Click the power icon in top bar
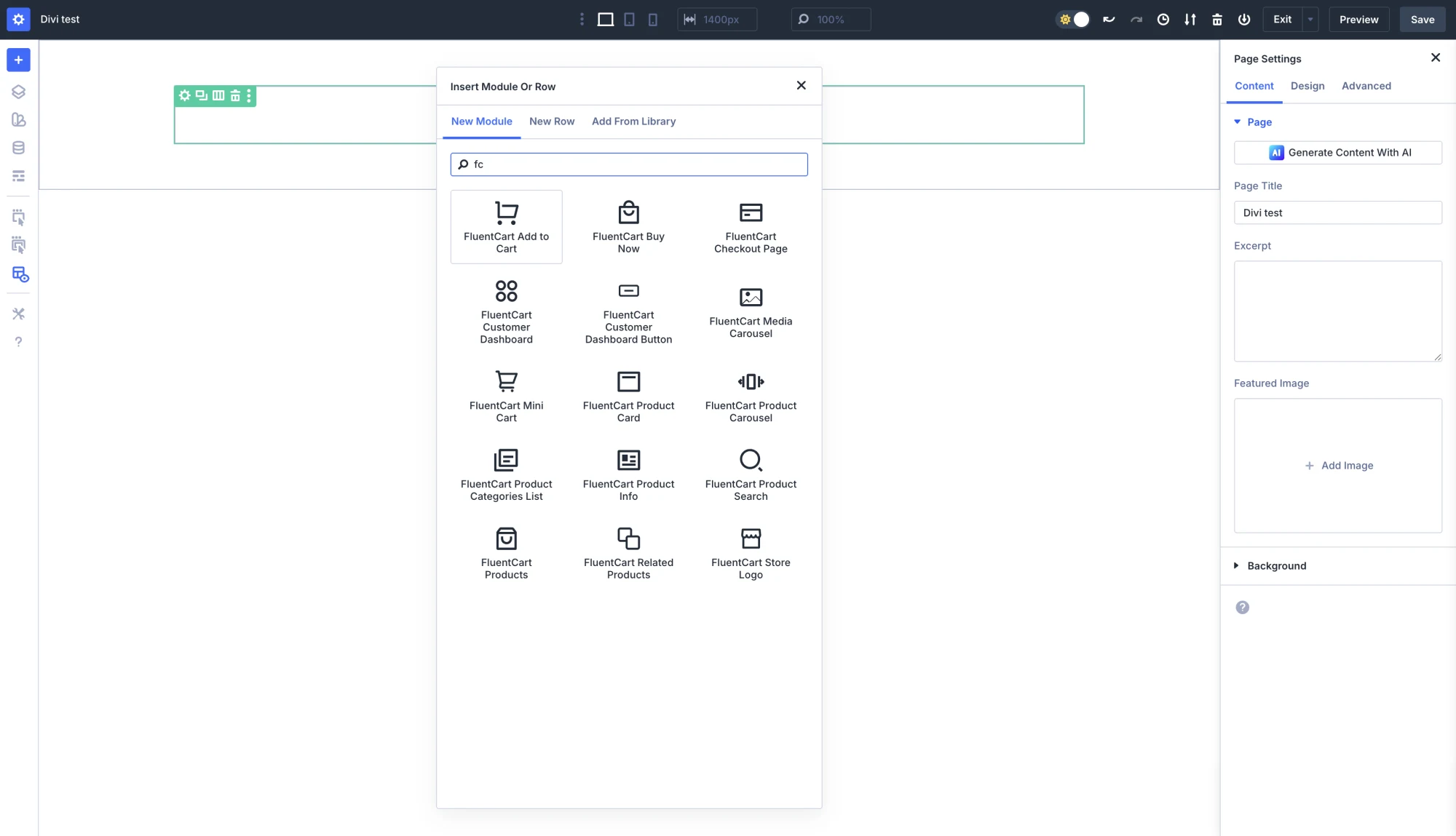This screenshot has width=1456, height=836. pyautogui.click(x=1244, y=20)
